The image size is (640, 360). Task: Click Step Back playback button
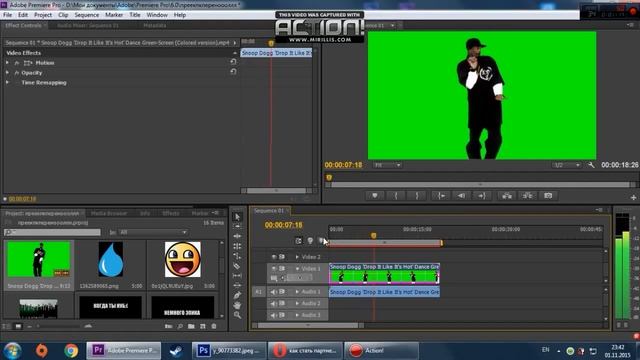point(461,196)
